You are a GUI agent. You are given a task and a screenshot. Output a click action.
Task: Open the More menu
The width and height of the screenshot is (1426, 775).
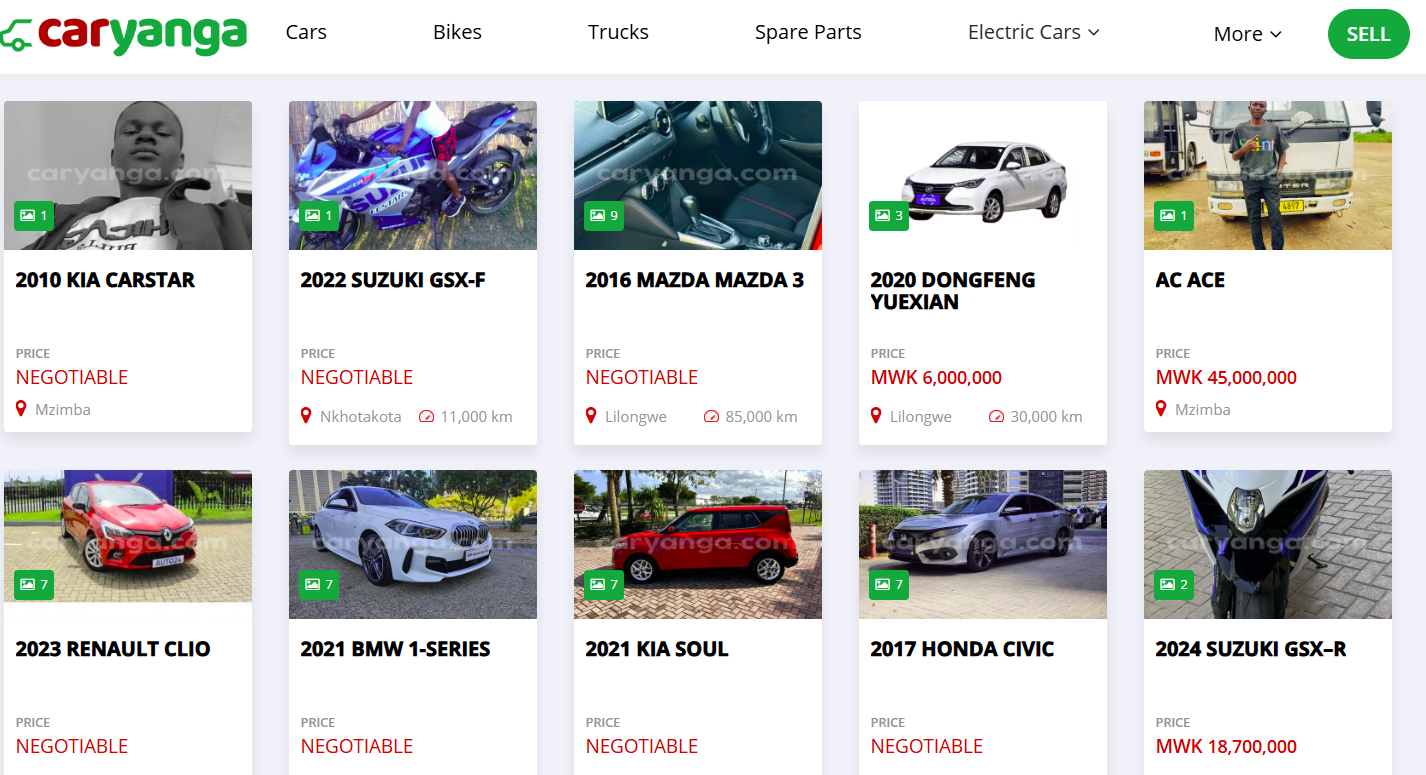[x=1247, y=34]
